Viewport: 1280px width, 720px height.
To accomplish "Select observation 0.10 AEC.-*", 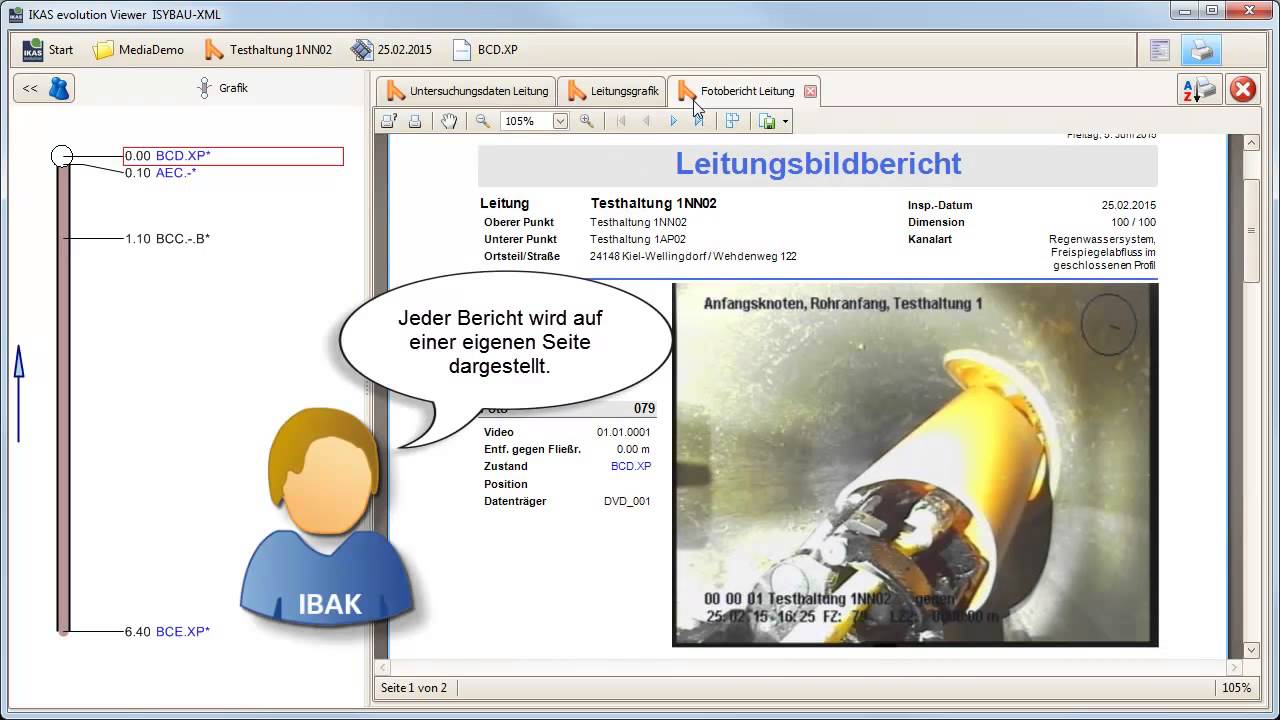I will coord(160,173).
